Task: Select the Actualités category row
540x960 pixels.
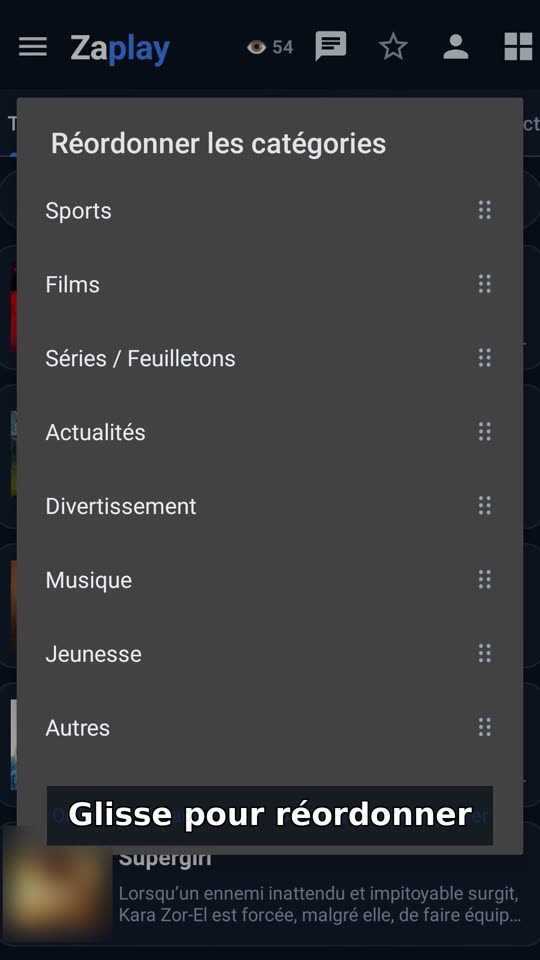Action: pyautogui.click(x=270, y=432)
